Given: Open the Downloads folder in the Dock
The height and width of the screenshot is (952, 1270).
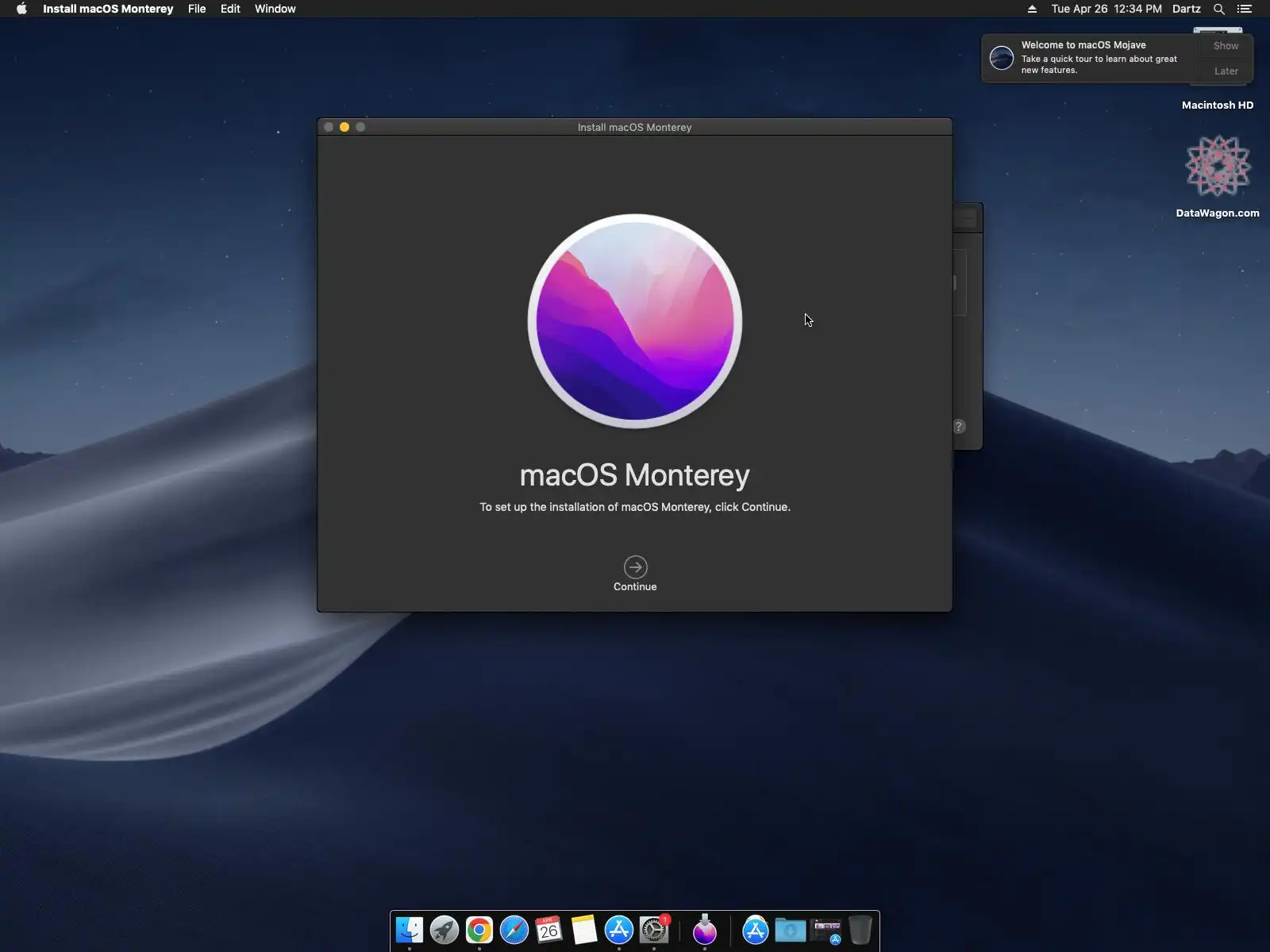Looking at the screenshot, I should 791,930.
